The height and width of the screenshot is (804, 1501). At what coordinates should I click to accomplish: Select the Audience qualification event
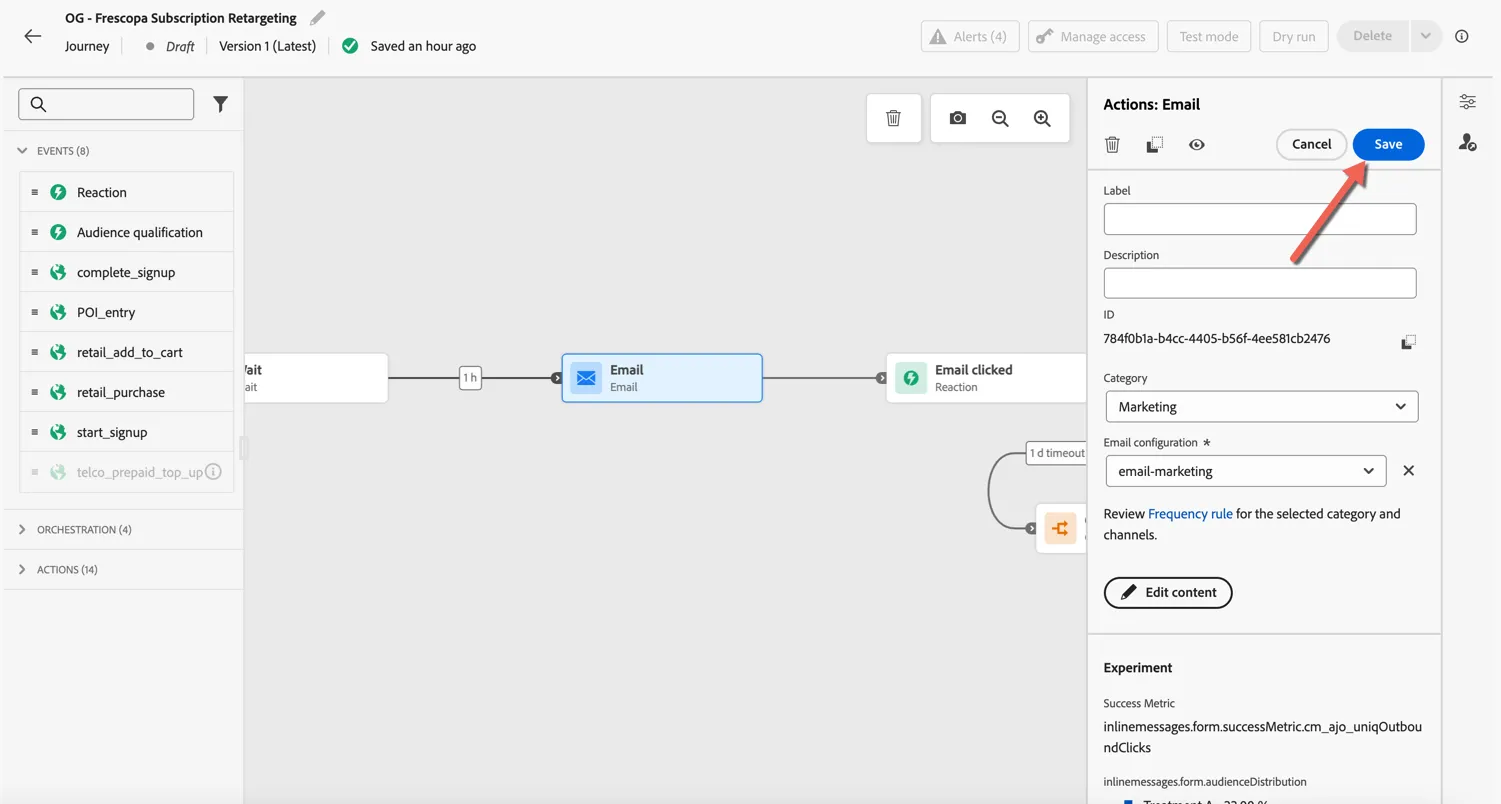pyautogui.click(x=127, y=232)
